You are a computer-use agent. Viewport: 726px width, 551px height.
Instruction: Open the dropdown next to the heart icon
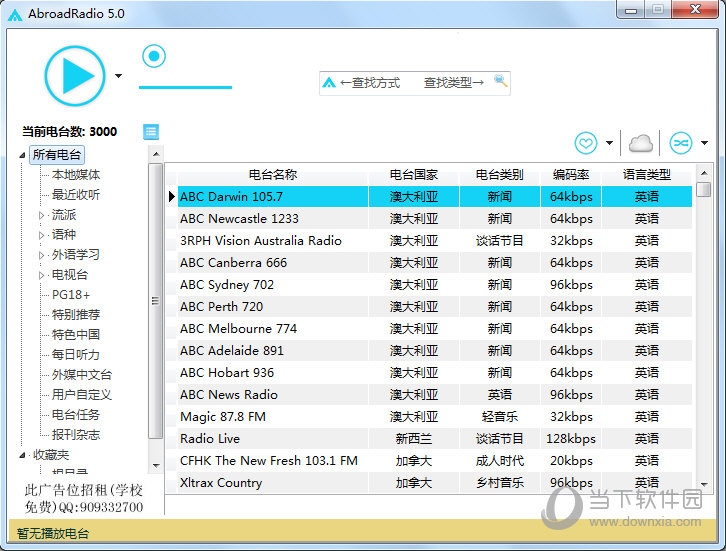pyautogui.click(x=609, y=143)
